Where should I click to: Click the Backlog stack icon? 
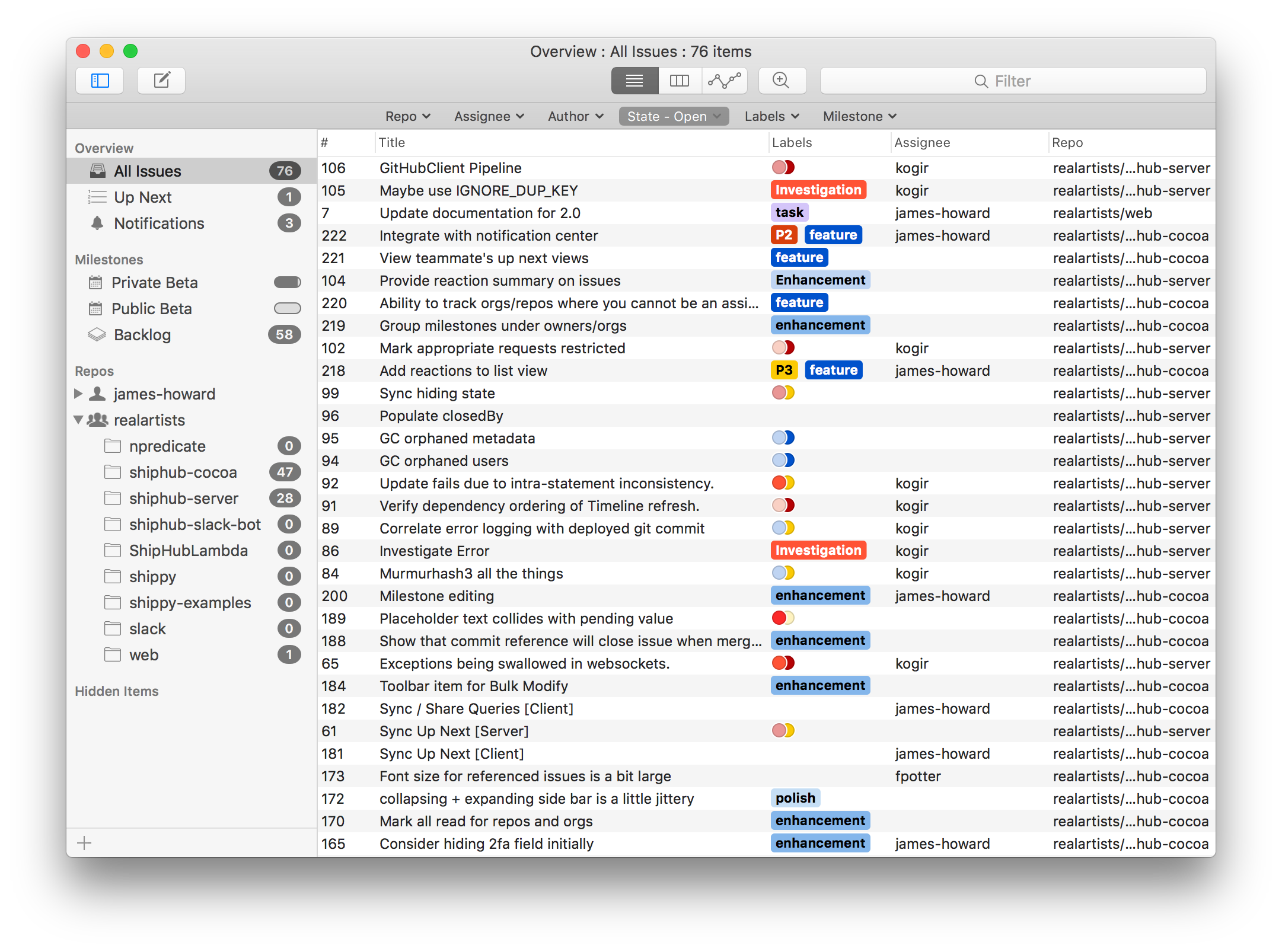click(x=97, y=334)
